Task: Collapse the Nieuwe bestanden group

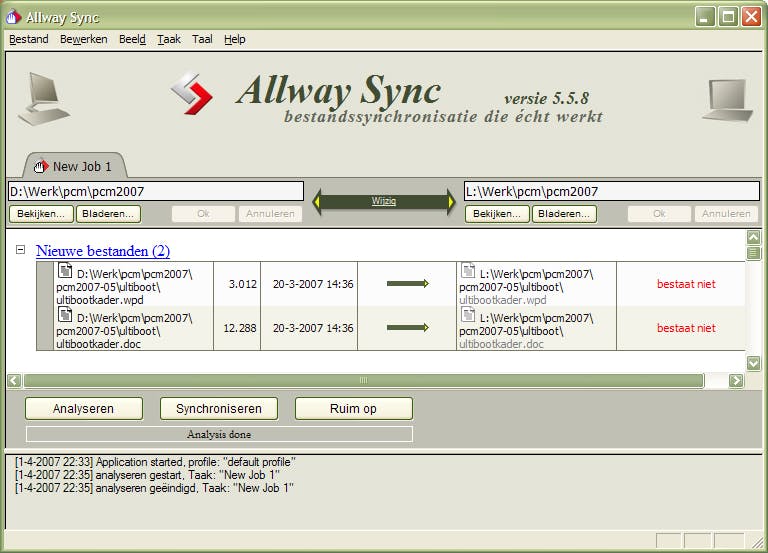Action: [x=20, y=250]
